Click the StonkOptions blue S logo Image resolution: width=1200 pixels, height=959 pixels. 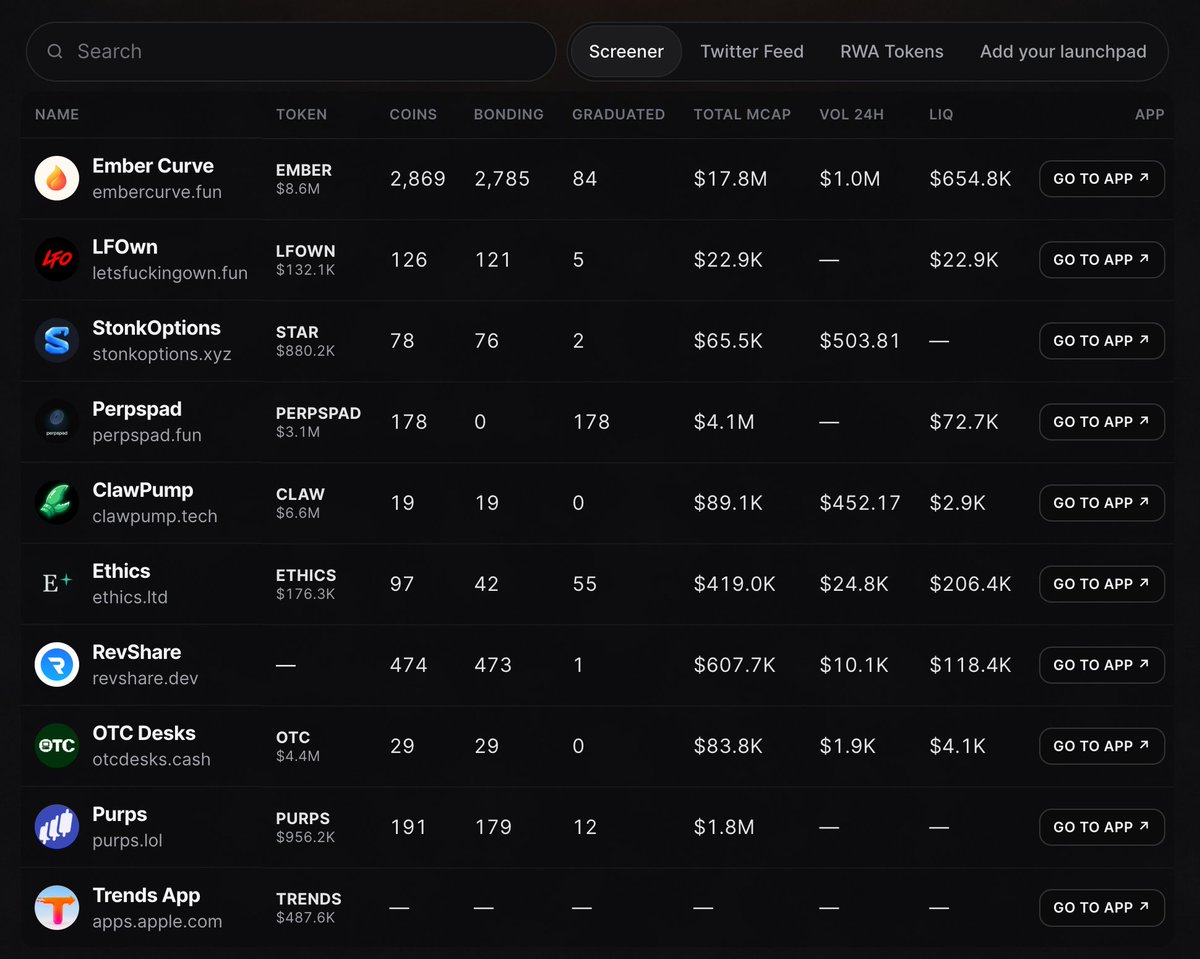coord(57,341)
